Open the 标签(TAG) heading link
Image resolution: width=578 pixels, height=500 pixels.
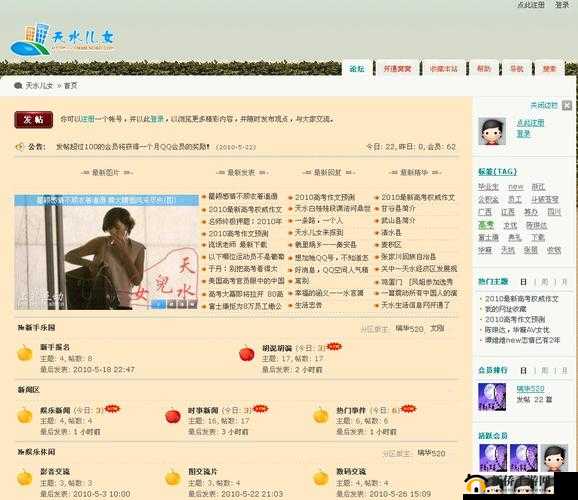[497, 171]
